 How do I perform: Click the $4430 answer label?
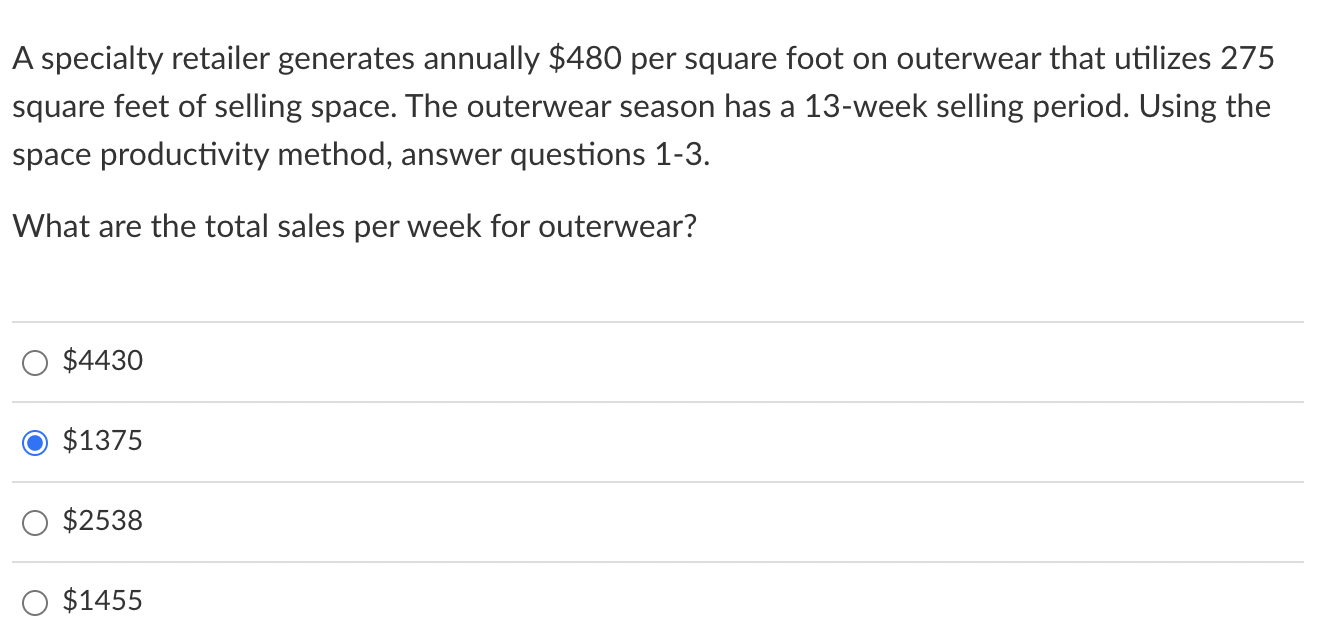pos(103,361)
